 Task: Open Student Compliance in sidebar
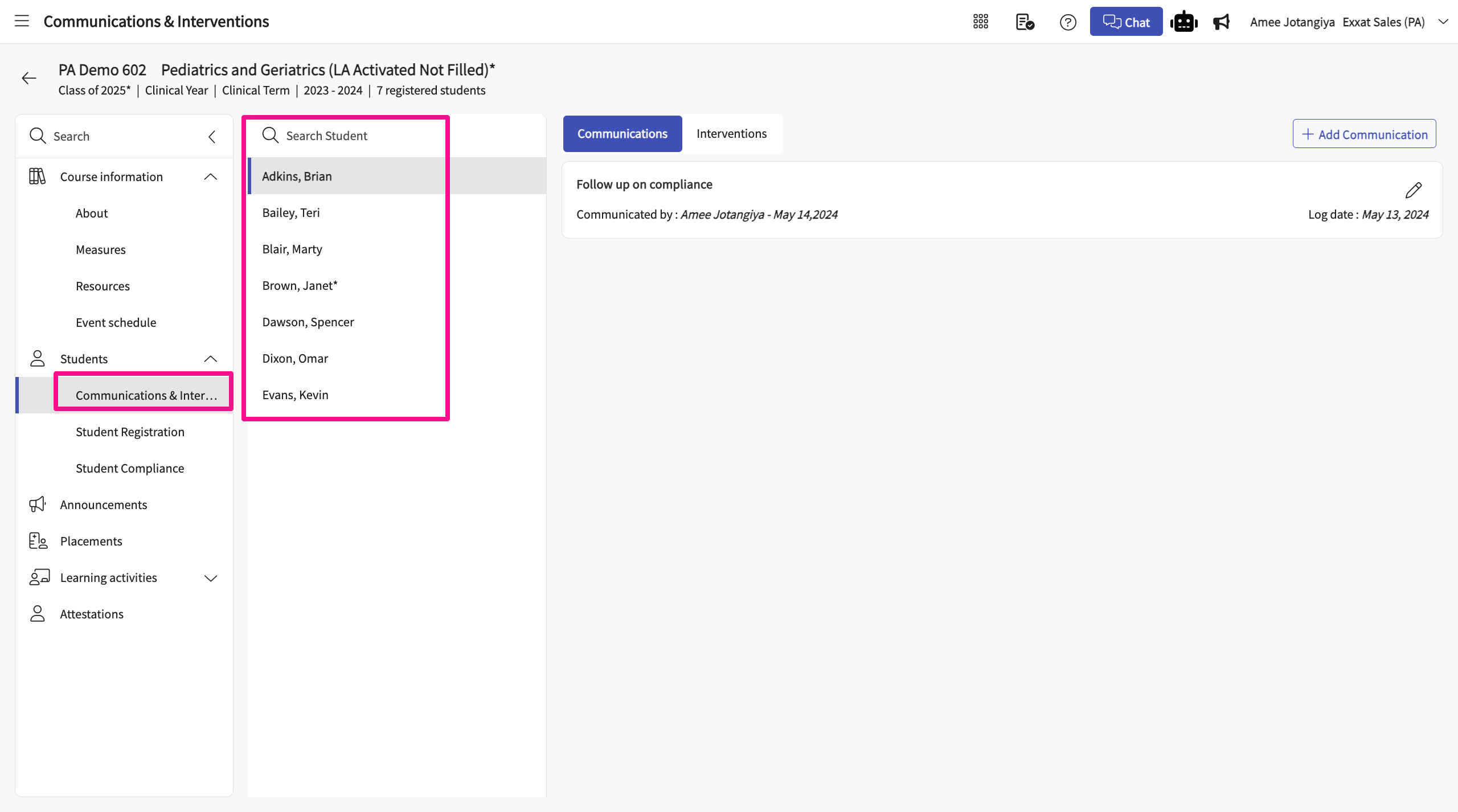130,468
